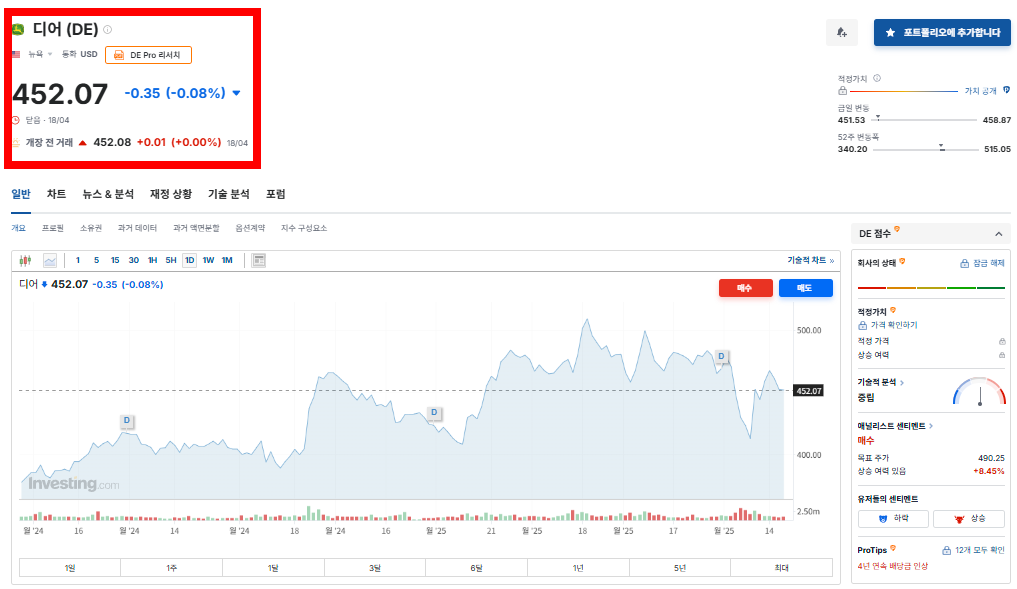The image size is (1017, 589).
Task: Select the candlestick chart type icon
Action: (25, 260)
